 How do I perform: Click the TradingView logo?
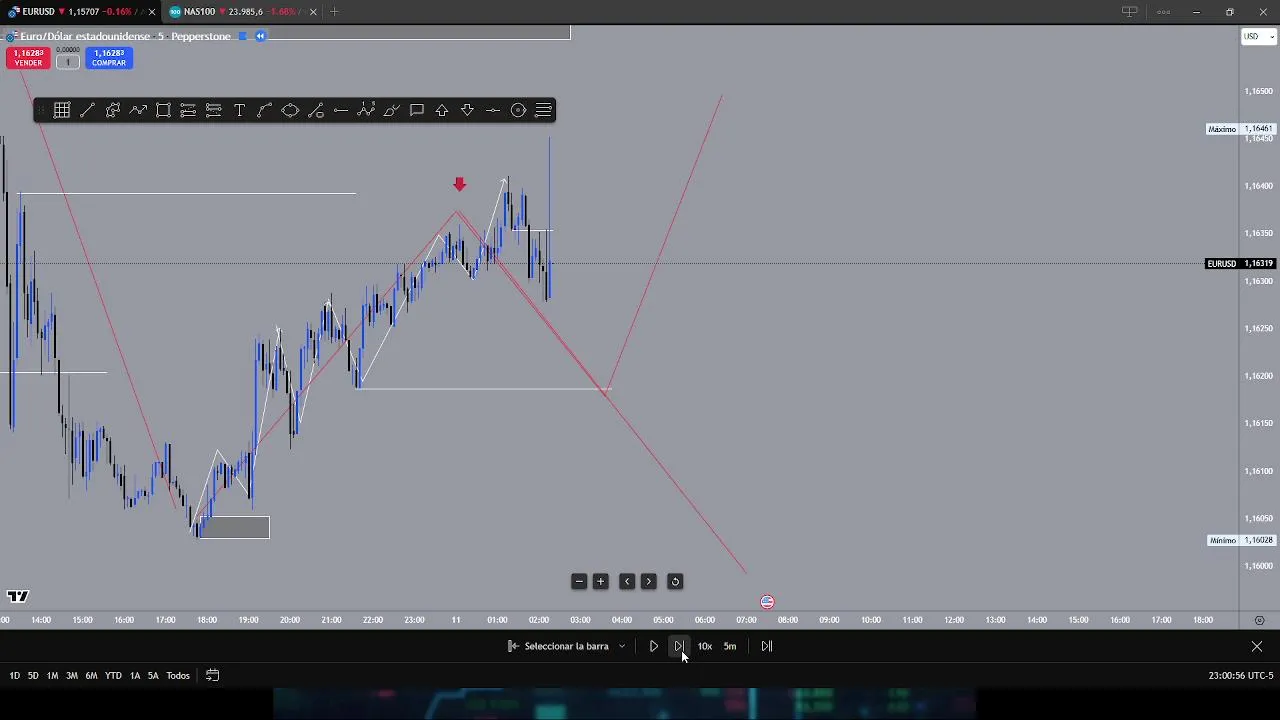click(17, 596)
